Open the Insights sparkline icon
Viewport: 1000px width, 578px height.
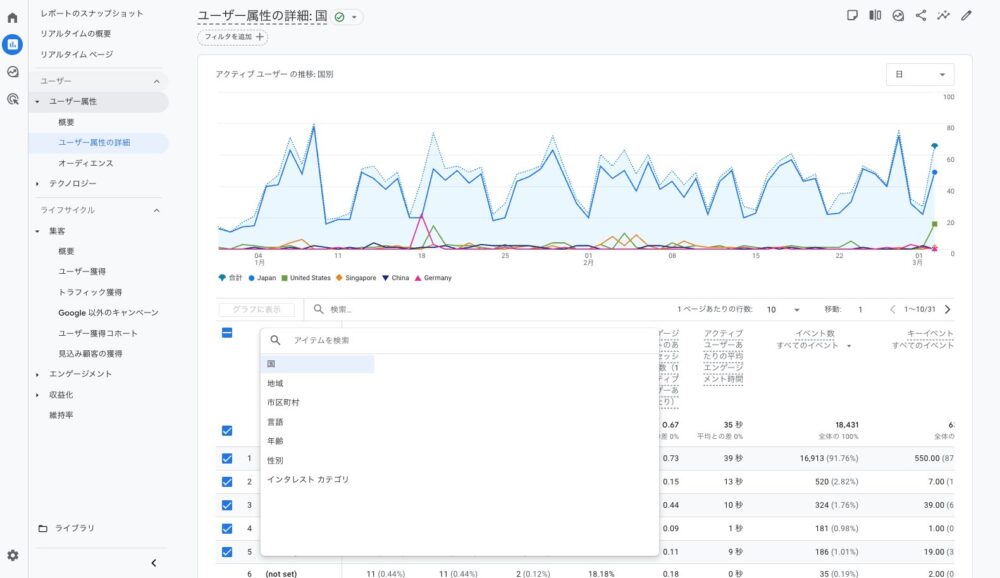tap(943, 15)
